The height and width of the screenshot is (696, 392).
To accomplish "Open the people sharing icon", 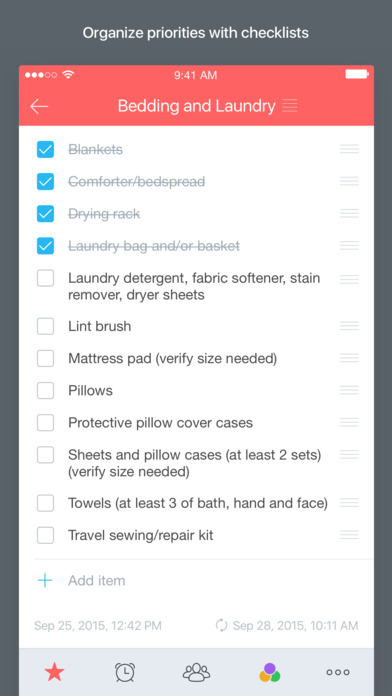I will (x=196, y=672).
